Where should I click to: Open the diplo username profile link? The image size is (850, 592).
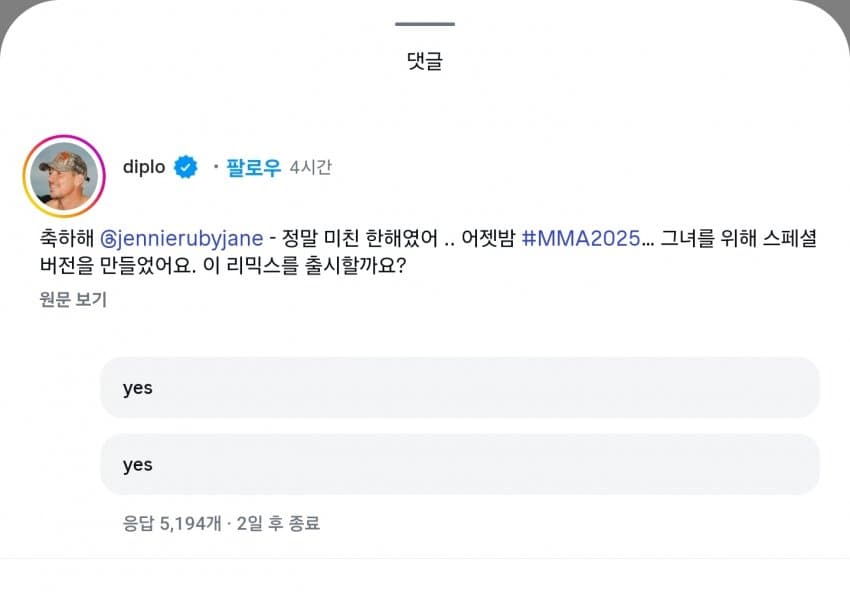point(144,167)
